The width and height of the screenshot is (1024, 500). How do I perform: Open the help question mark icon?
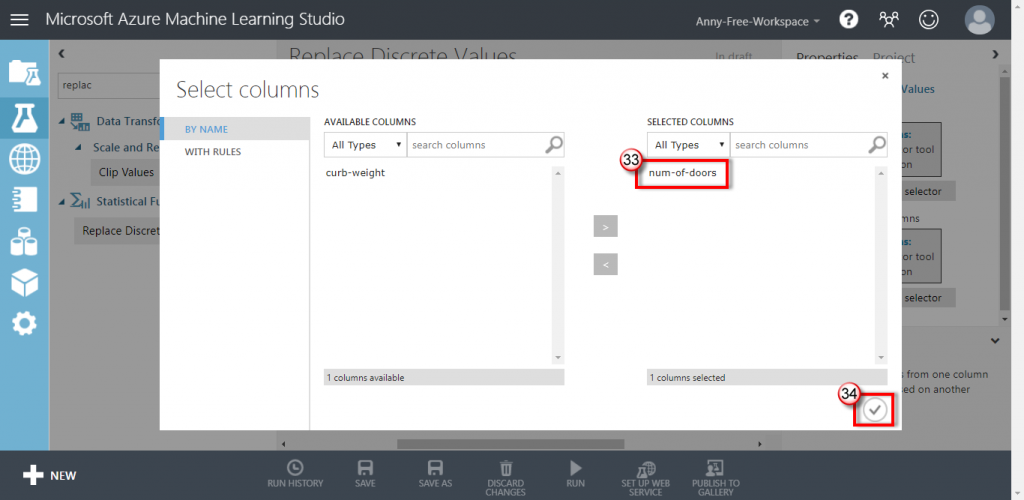848,20
